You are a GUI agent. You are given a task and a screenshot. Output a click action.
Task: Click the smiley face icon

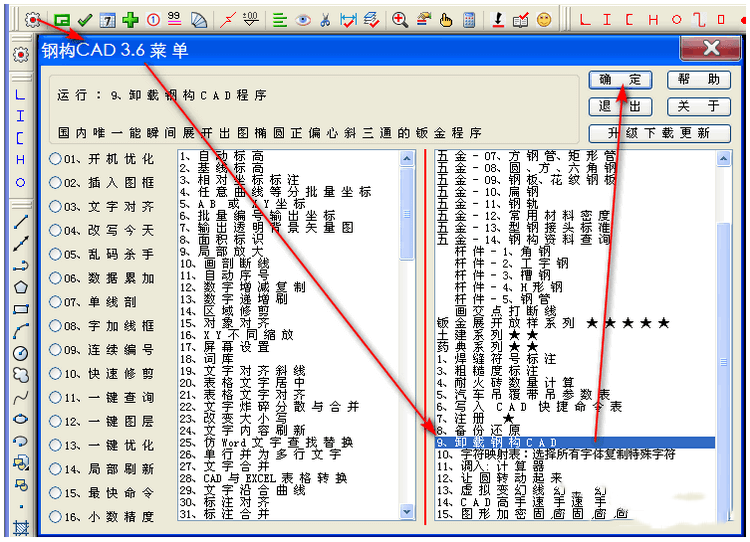click(x=544, y=20)
